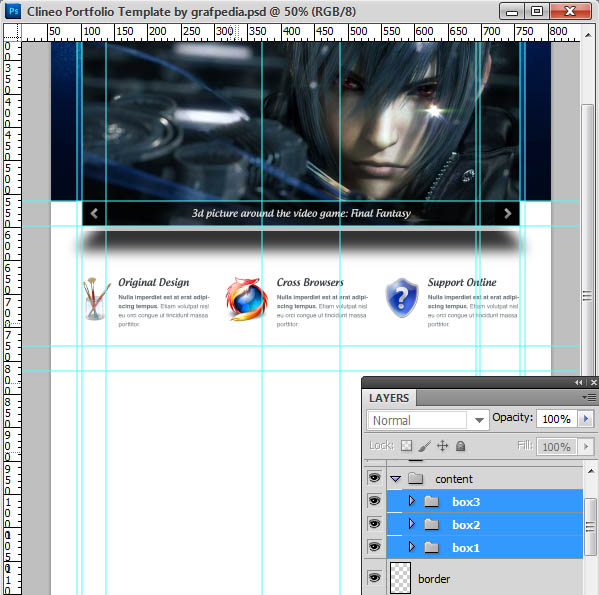The width and height of the screenshot is (599, 595).
Task: Collapse the Layers panel with double-arrow icon
Action: [x=578, y=382]
